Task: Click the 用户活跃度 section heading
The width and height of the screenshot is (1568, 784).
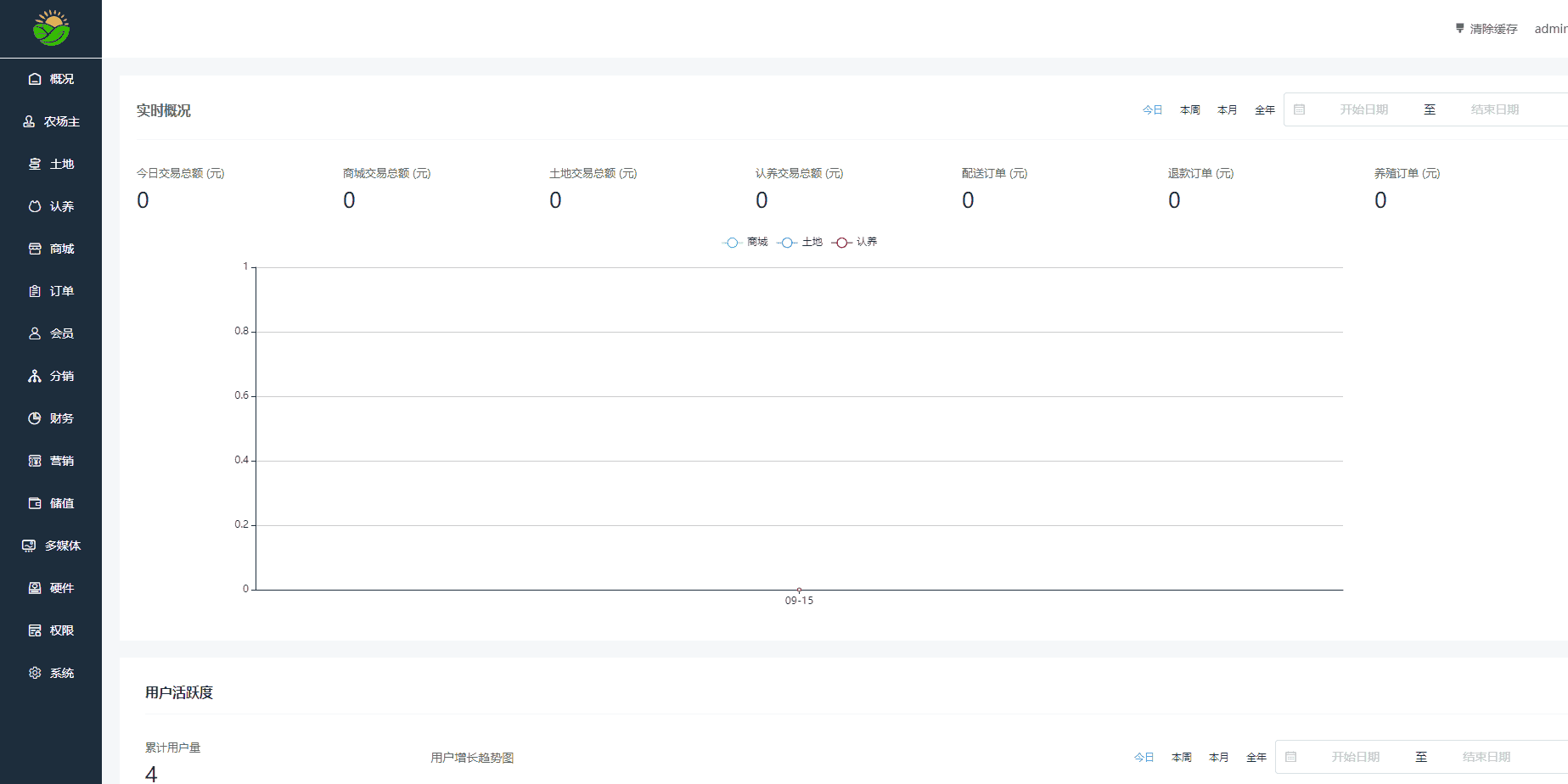Action: click(x=179, y=693)
